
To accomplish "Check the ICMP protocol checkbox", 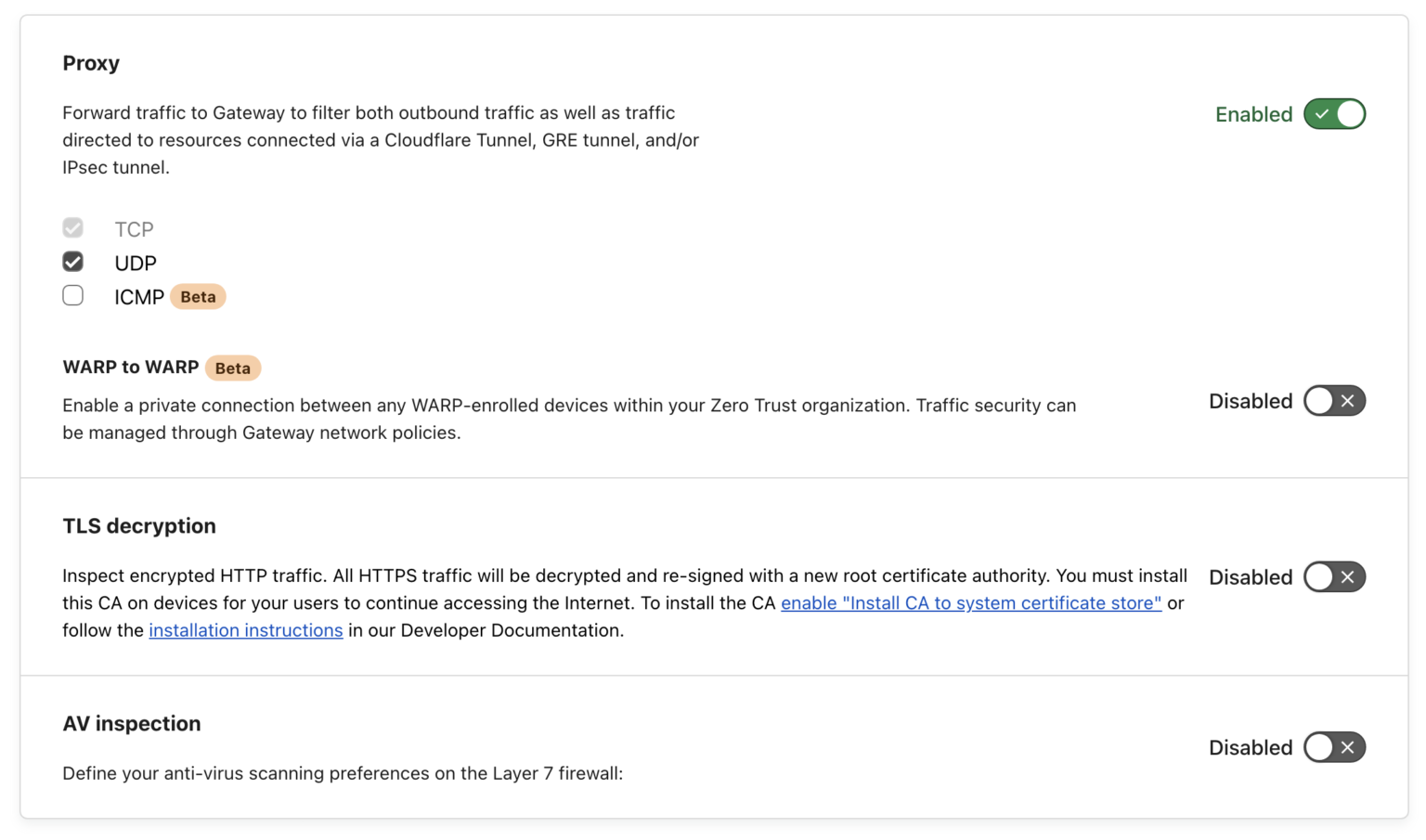I will click(72, 295).
